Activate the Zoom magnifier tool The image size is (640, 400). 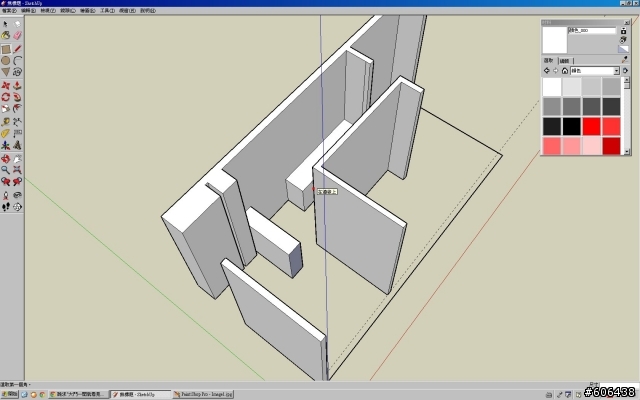click(5, 170)
